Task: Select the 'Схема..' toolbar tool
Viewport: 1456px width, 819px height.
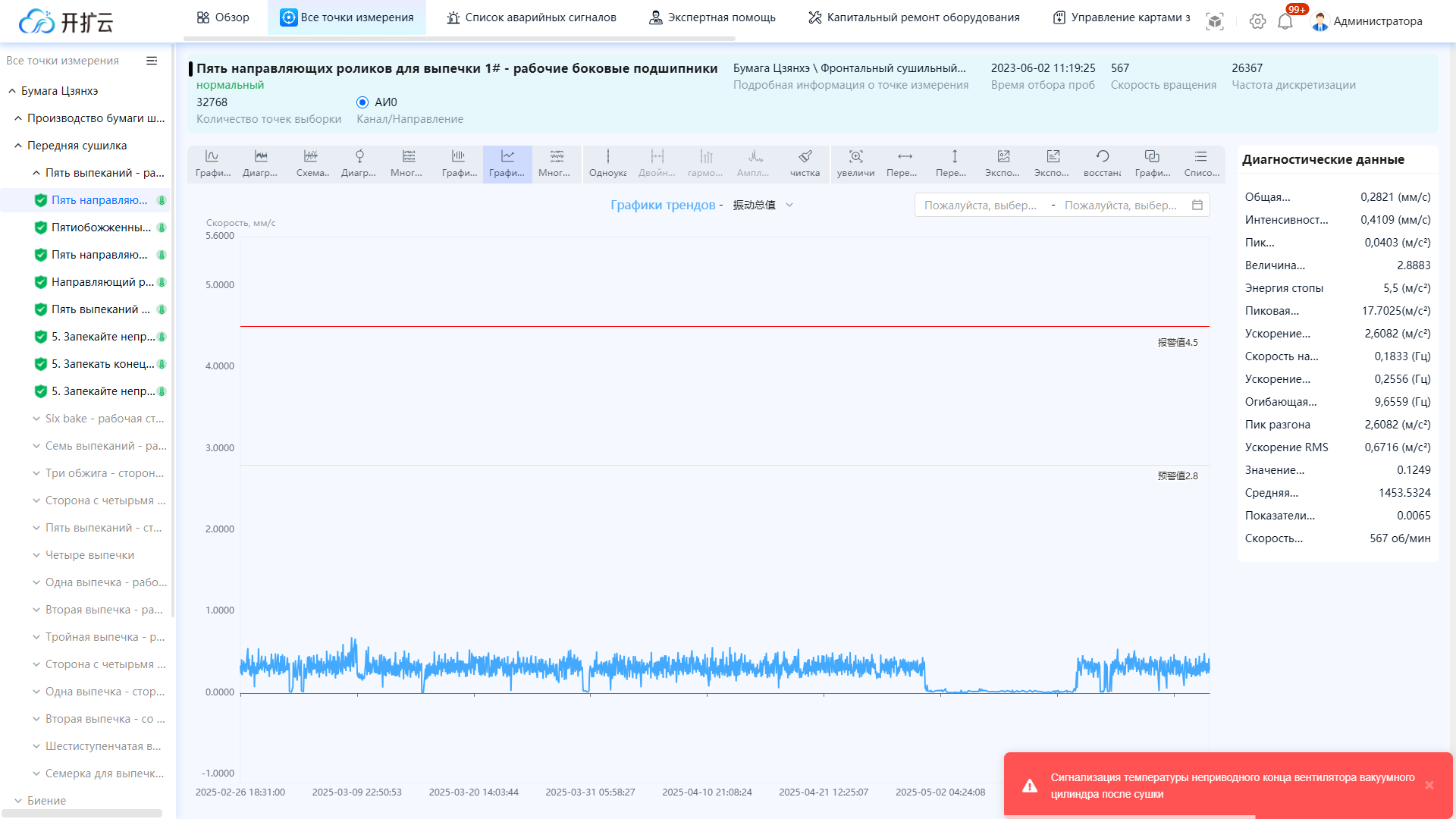Action: coord(311,164)
